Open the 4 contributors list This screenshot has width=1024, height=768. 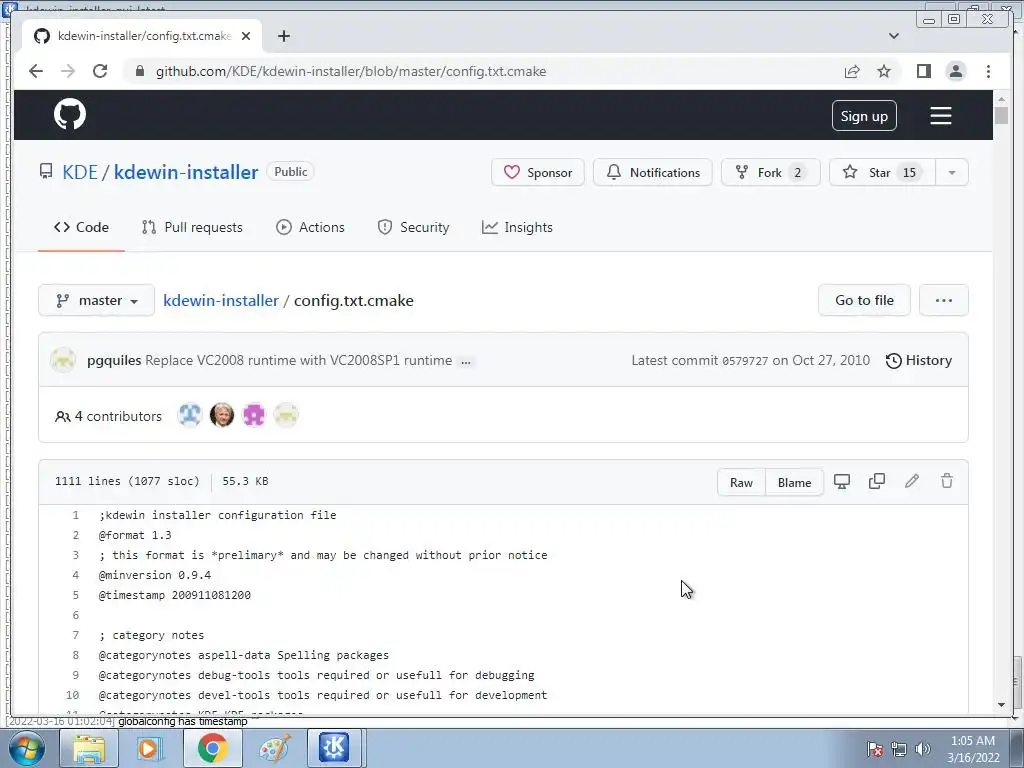(x=108, y=416)
